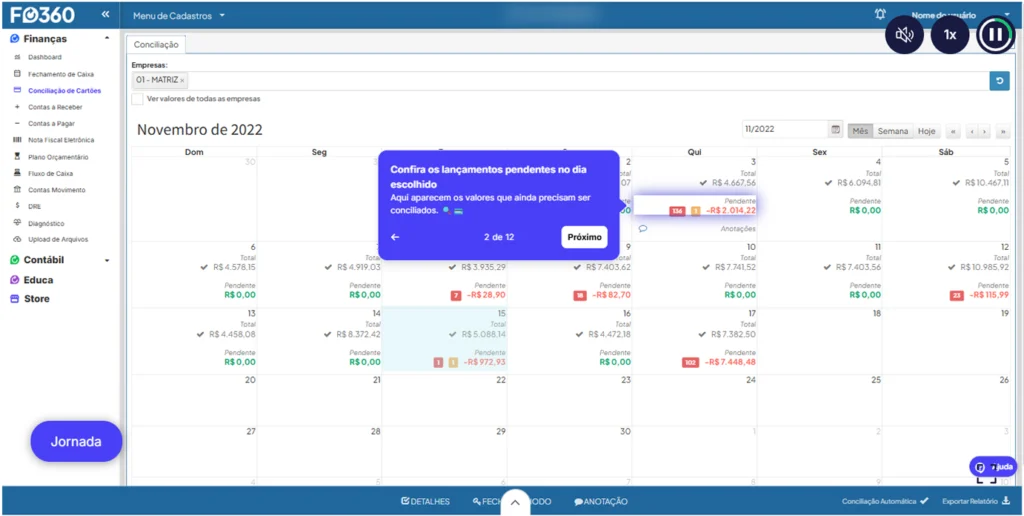Viewport: 1024px width, 516px height.
Task: Click the Ajuda help bubble
Action: [993, 467]
